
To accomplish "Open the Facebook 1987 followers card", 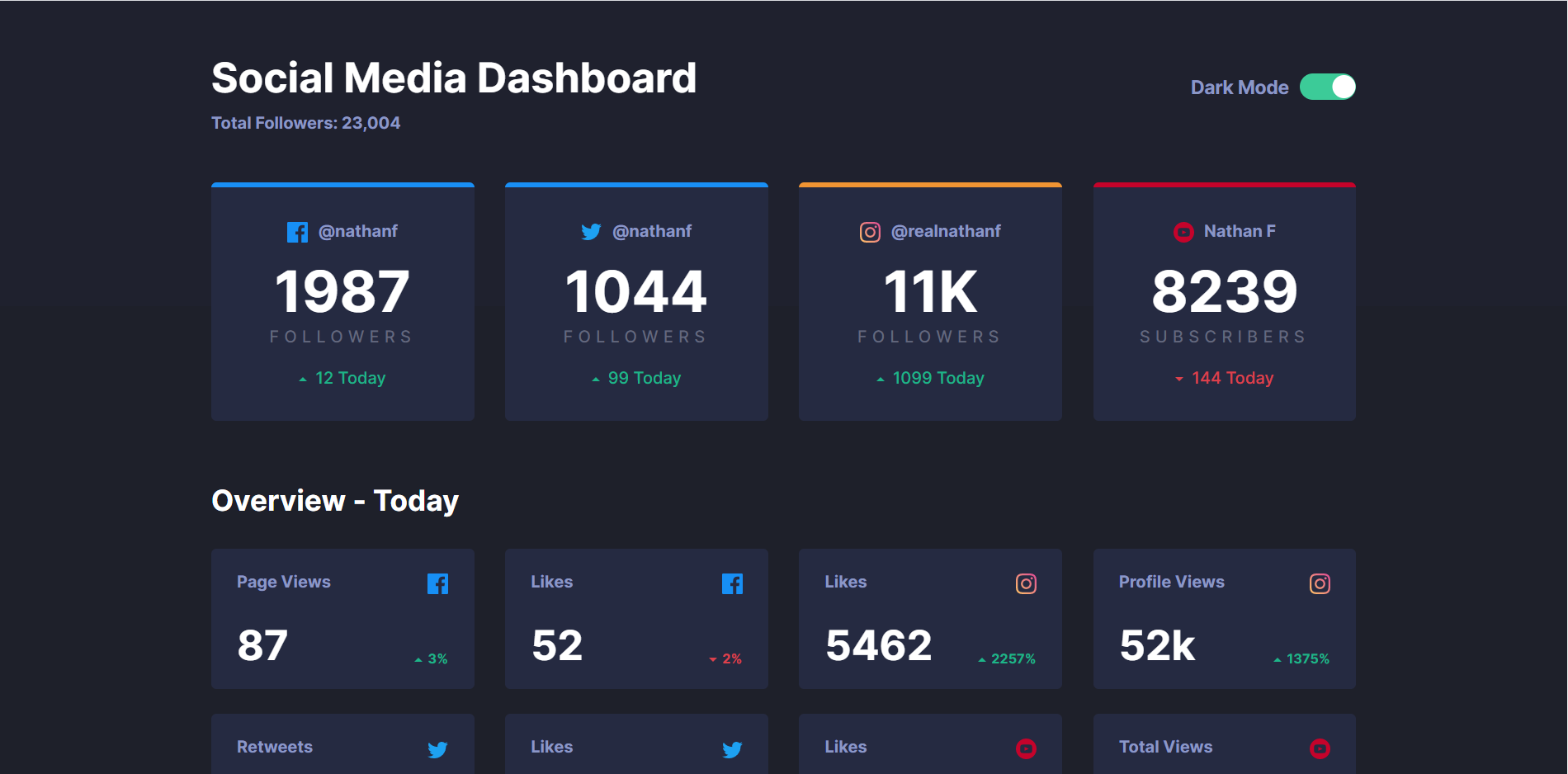I will (342, 301).
